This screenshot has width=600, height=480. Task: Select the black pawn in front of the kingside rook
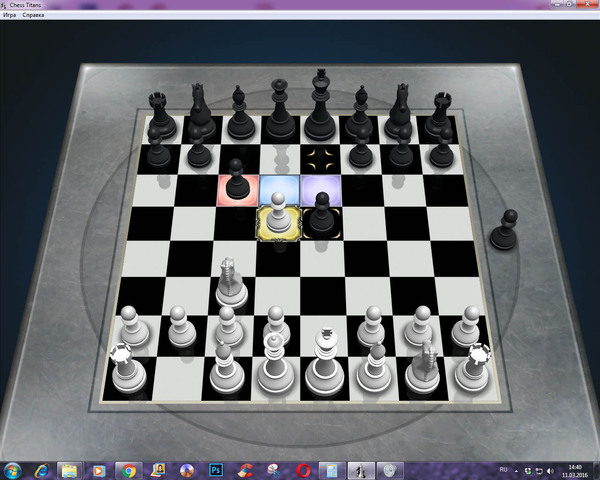pos(442,148)
